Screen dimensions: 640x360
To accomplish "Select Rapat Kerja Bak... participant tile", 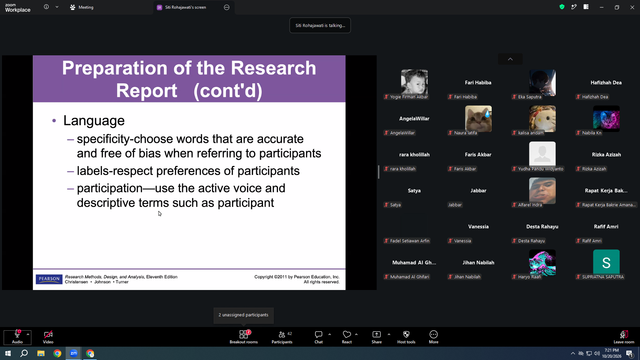I will tap(606, 191).
